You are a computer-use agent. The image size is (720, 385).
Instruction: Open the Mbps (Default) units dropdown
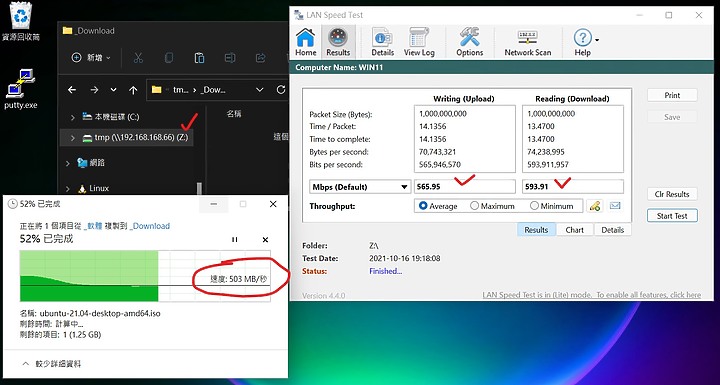[x=360, y=187]
